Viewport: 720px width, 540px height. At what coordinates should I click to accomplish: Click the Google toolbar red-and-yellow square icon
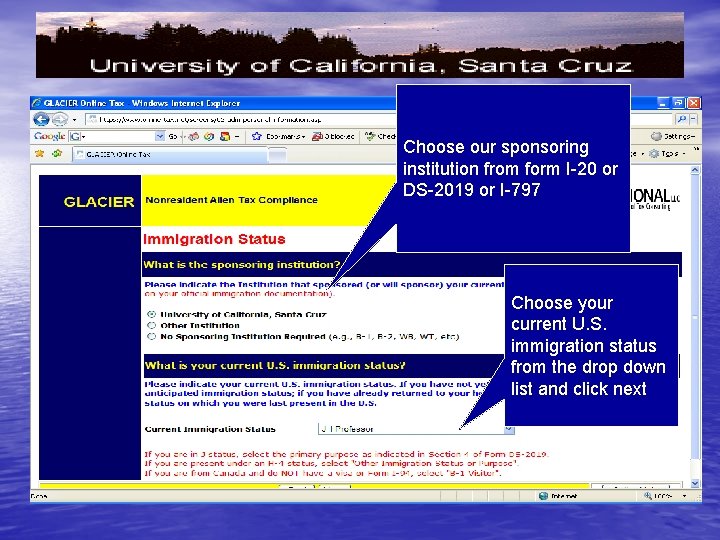[x=225, y=136]
